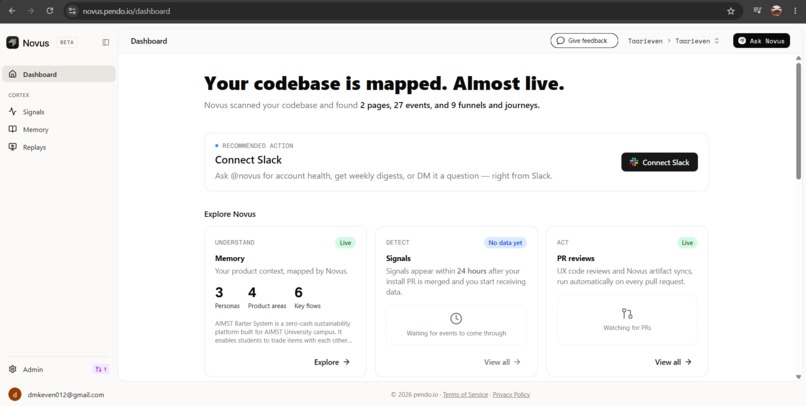Click the AIMST Barter System description text

pyautogui.click(x=283, y=332)
